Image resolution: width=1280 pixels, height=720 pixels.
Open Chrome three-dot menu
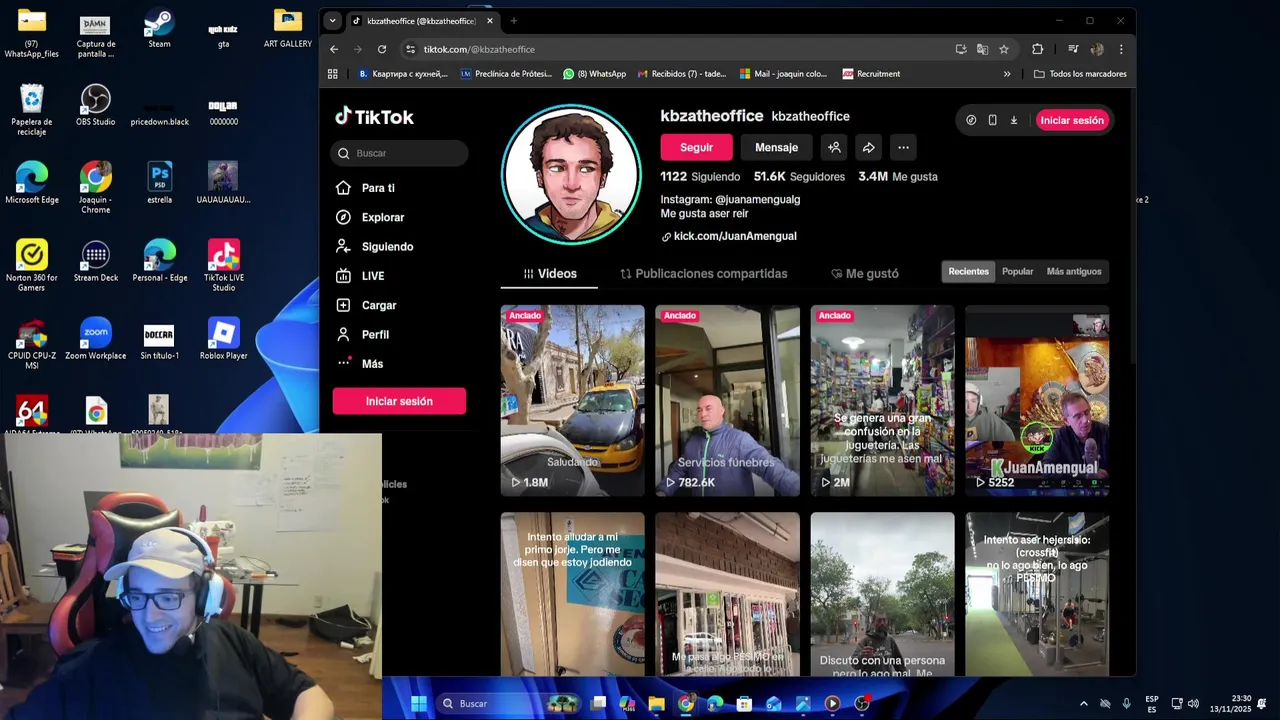pyautogui.click(x=1121, y=49)
